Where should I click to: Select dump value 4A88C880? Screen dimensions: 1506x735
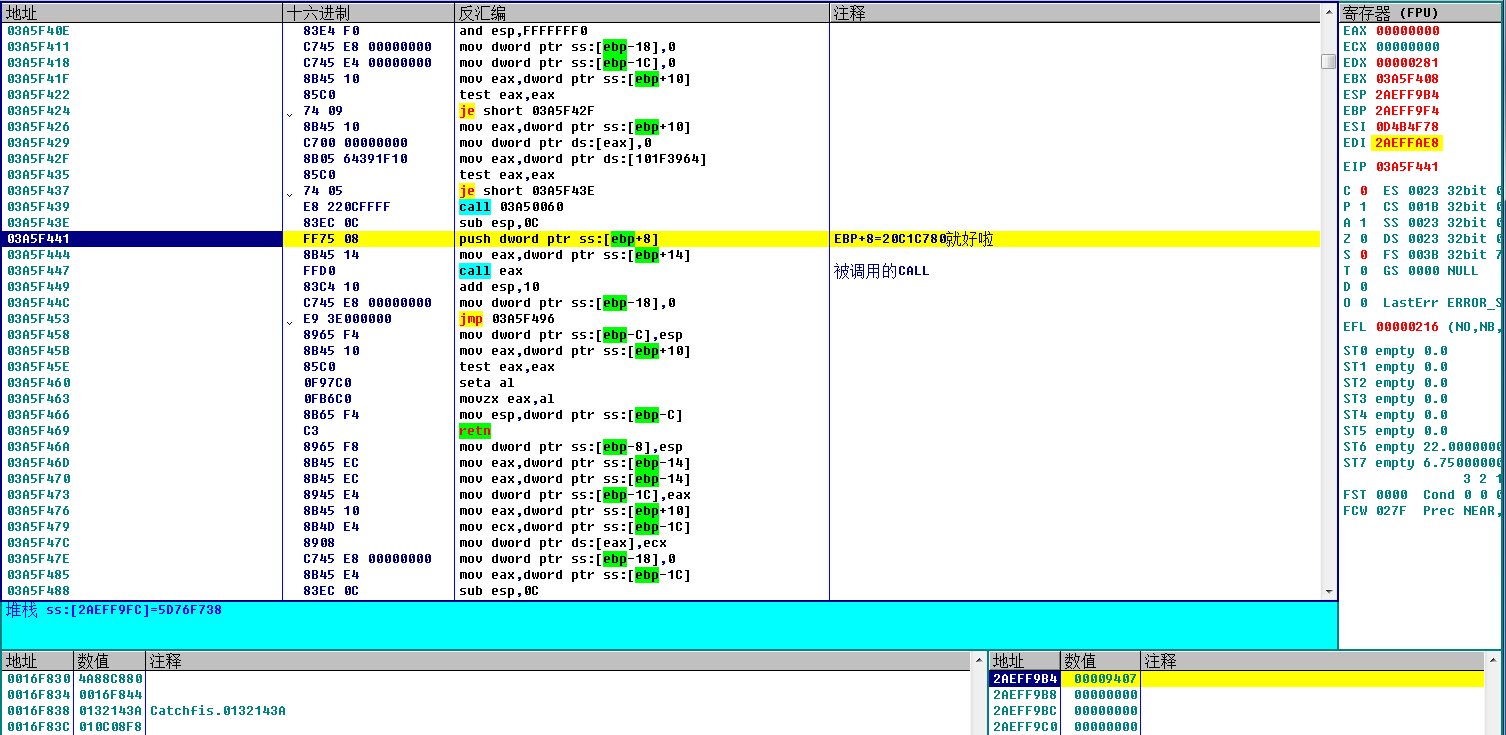[x=110, y=679]
